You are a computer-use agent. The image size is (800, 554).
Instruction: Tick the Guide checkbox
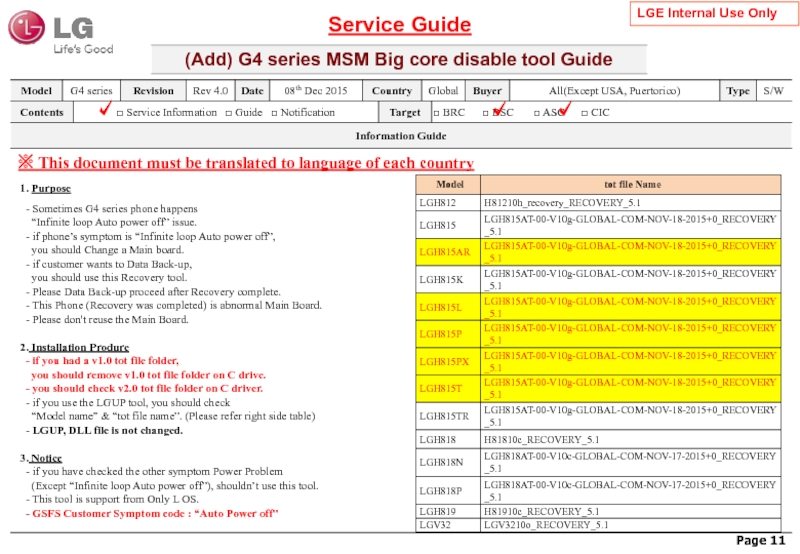pos(229,113)
